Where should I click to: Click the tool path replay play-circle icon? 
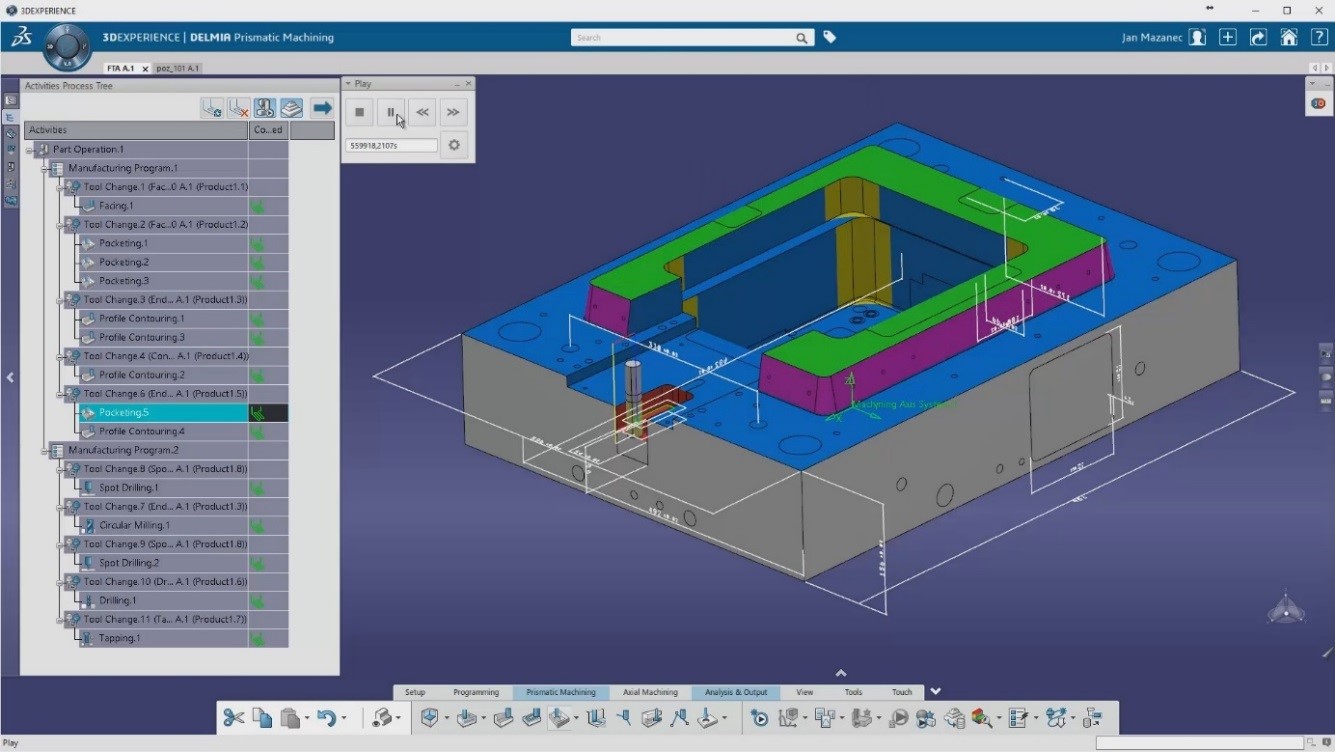coord(759,717)
